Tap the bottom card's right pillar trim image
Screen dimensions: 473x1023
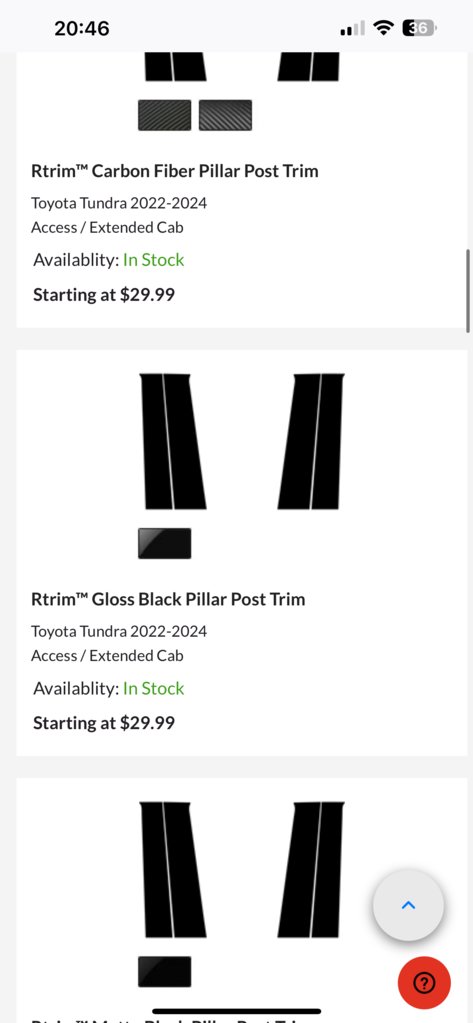pos(311,870)
